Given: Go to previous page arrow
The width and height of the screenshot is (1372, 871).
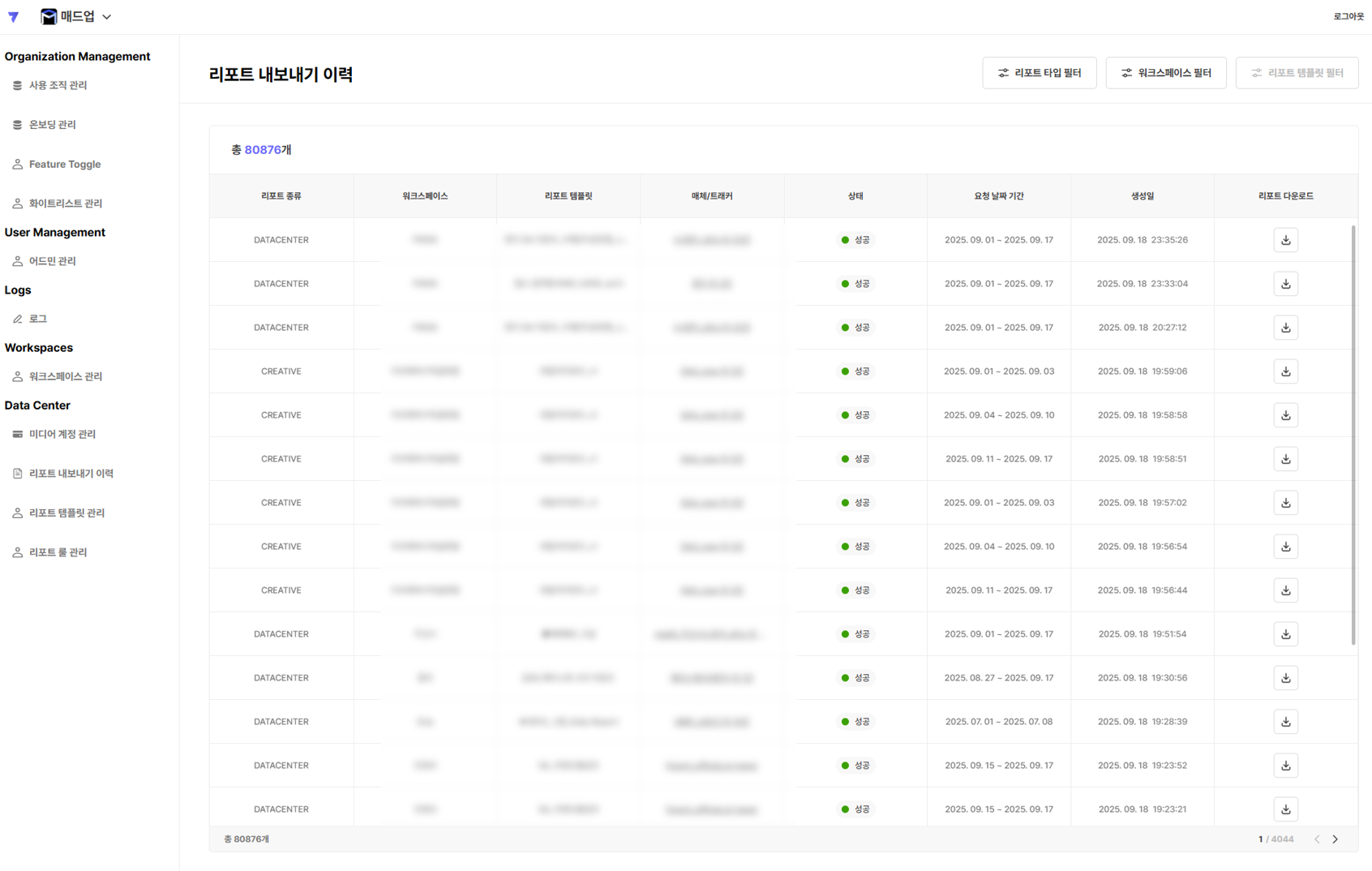Looking at the screenshot, I should pos(1317,839).
